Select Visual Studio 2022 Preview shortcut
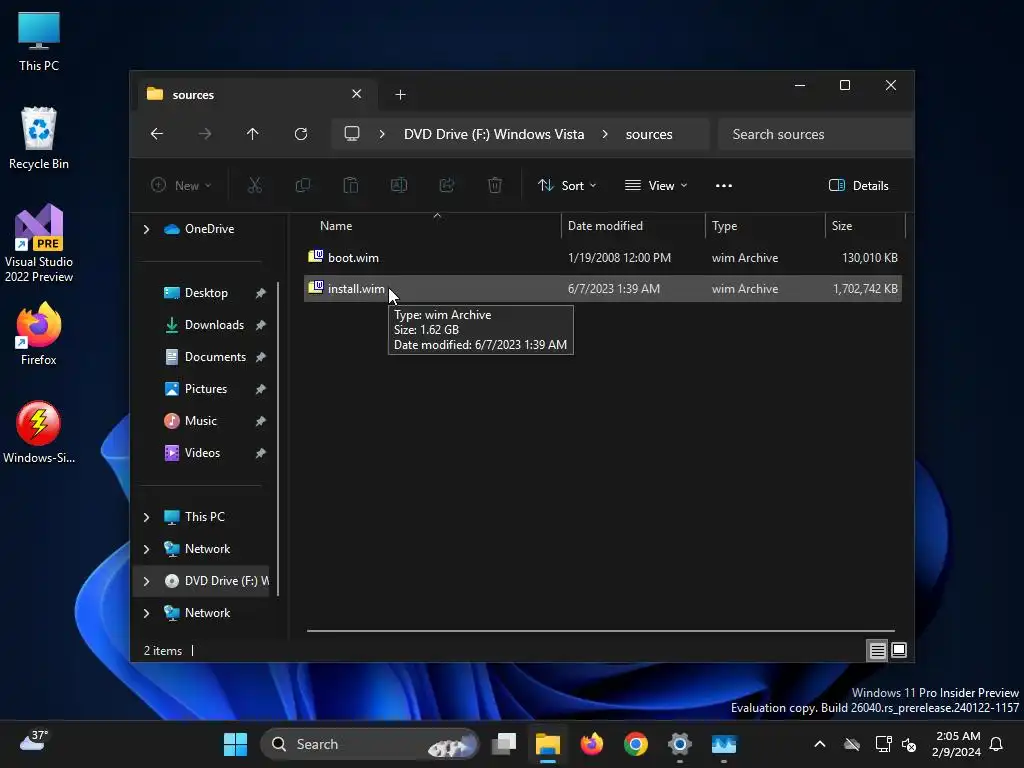 click(x=39, y=244)
